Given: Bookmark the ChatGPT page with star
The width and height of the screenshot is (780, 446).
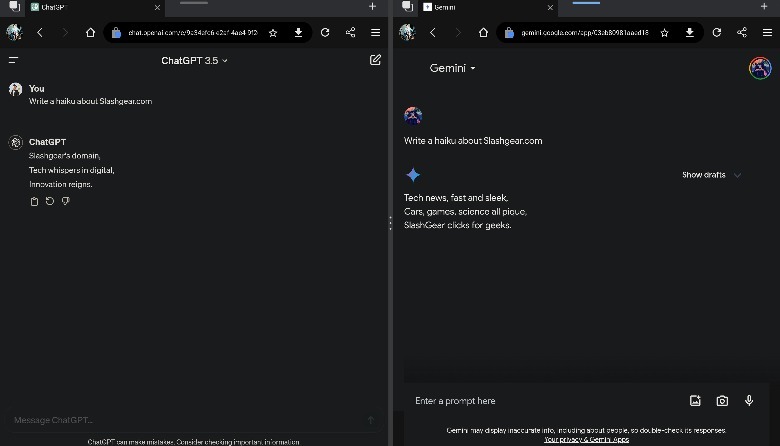Looking at the screenshot, I should 273,32.
